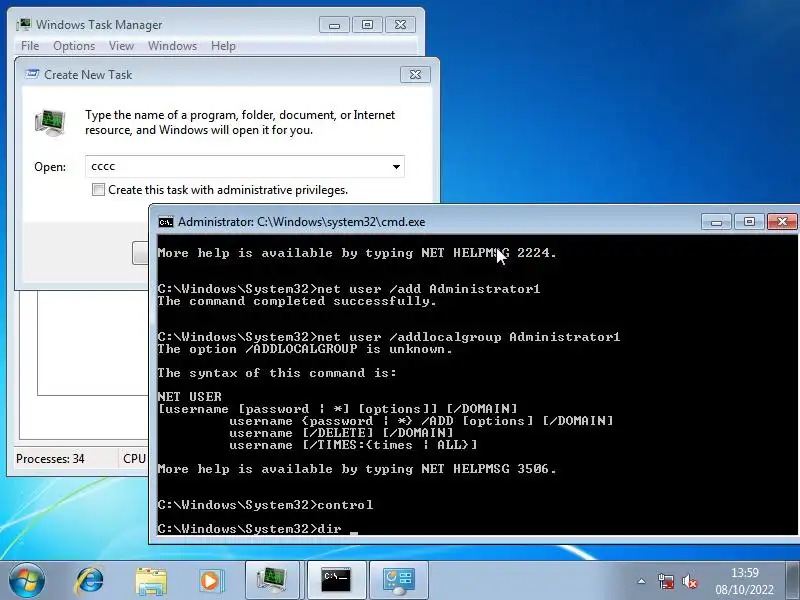Open the clock showing 13:59
This screenshot has width=800, height=600.
click(744, 572)
